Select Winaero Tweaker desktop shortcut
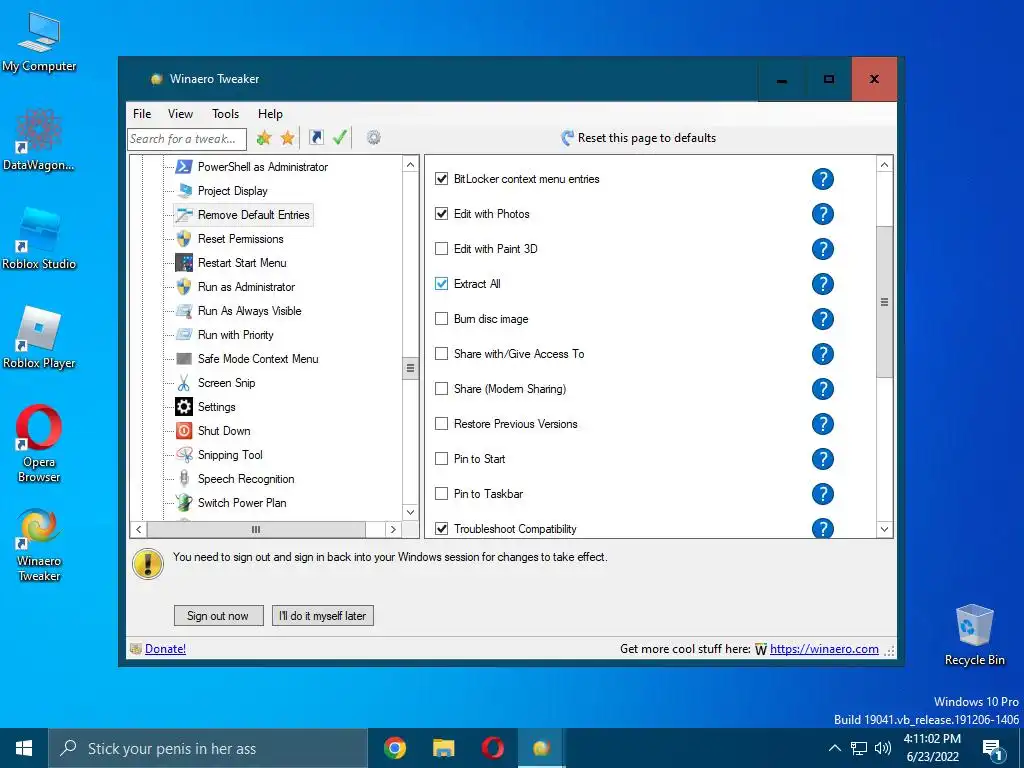 click(x=39, y=545)
